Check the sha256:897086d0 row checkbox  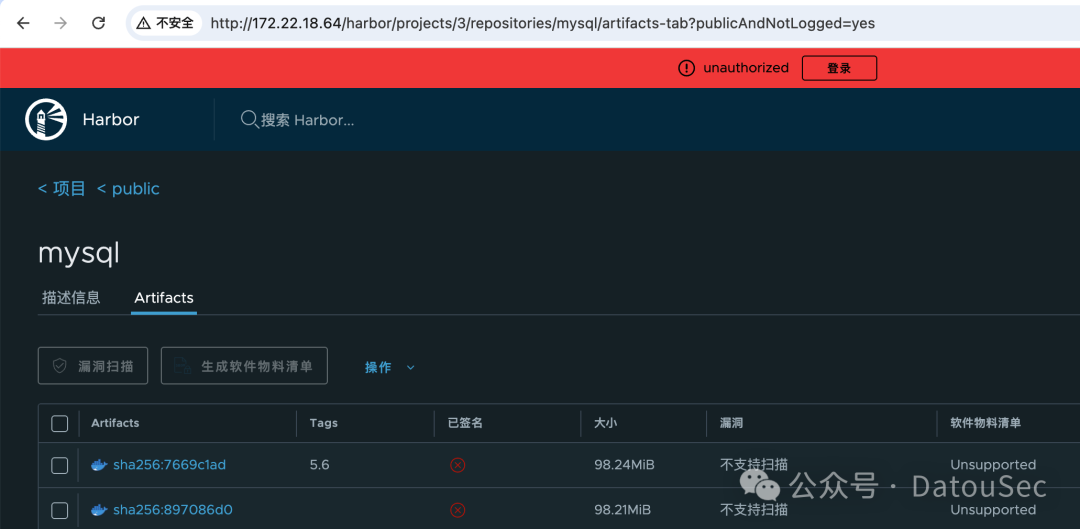click(x=60, y=510)
